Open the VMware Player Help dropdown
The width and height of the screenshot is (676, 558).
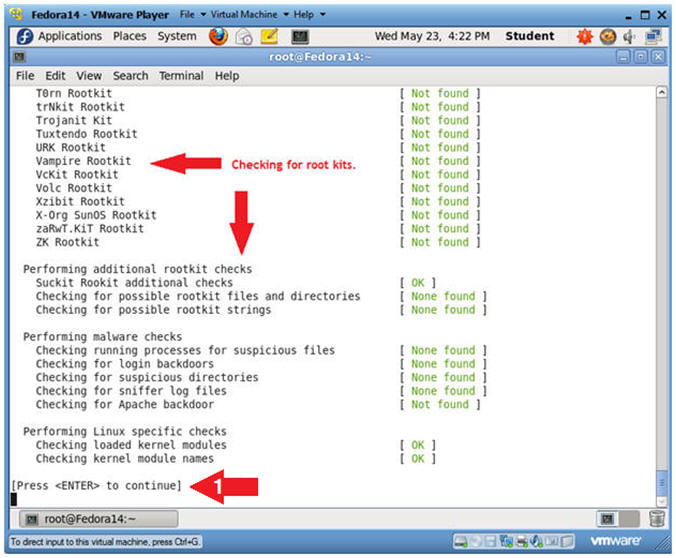(310, 15)
